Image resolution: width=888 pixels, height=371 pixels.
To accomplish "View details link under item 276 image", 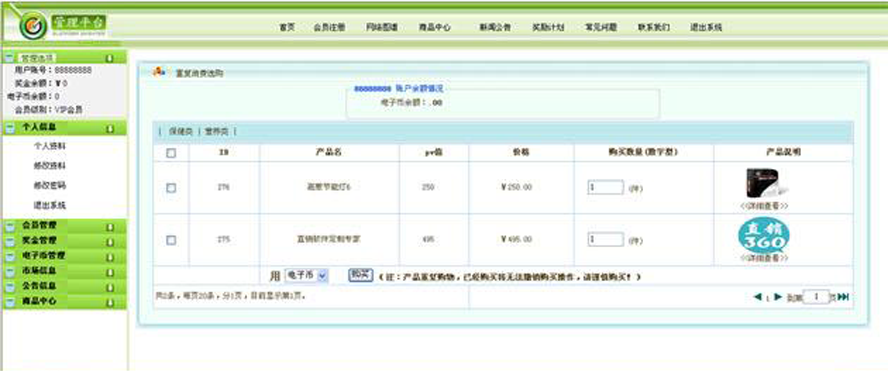I will [764, 206].
